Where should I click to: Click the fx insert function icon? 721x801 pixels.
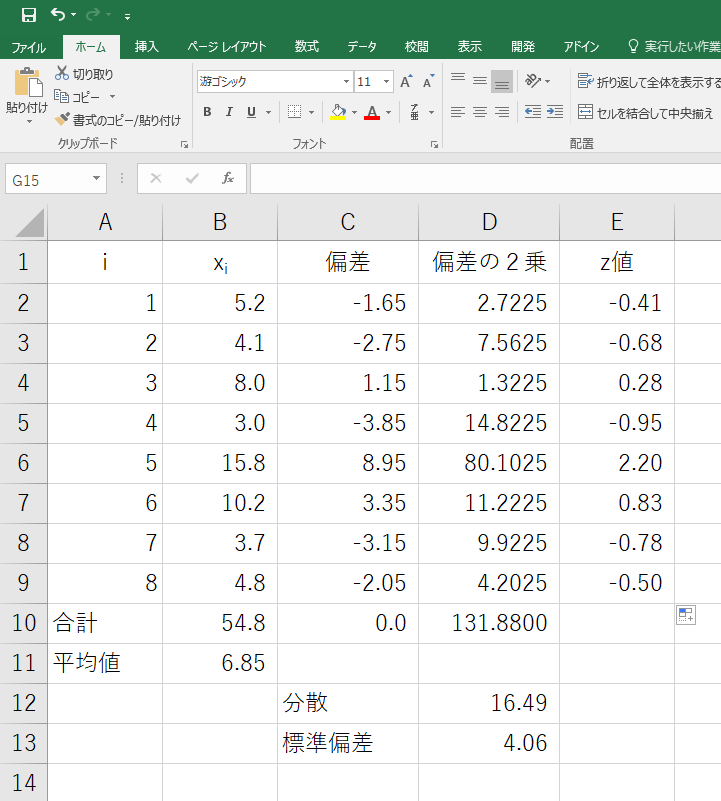click(x=228, y=178)
